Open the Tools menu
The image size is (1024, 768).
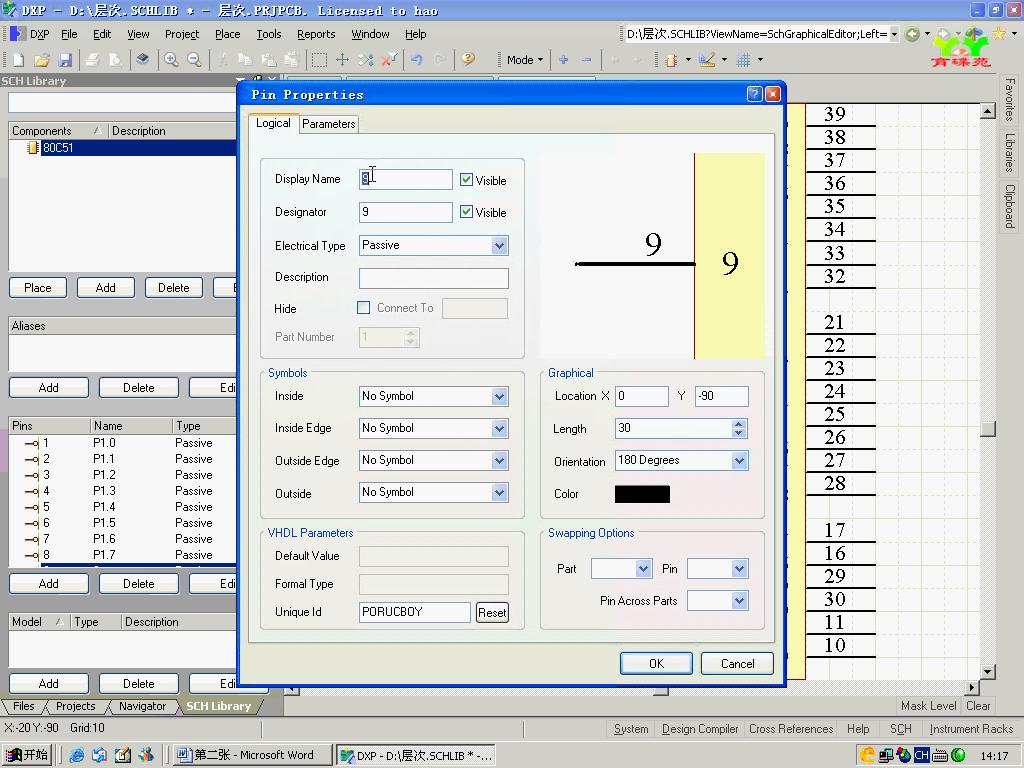pos(268,34)
